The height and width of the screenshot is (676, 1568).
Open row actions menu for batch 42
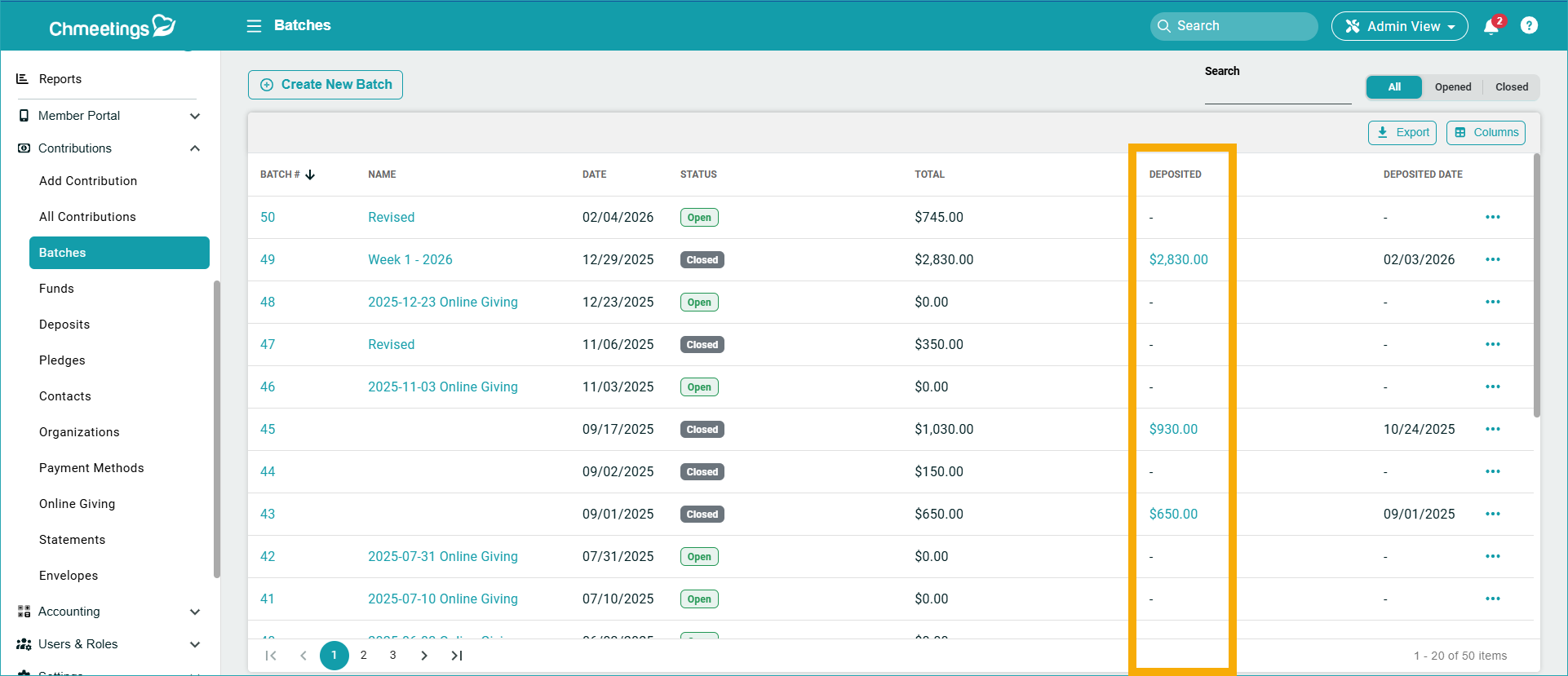click(x=1493, y=556)
